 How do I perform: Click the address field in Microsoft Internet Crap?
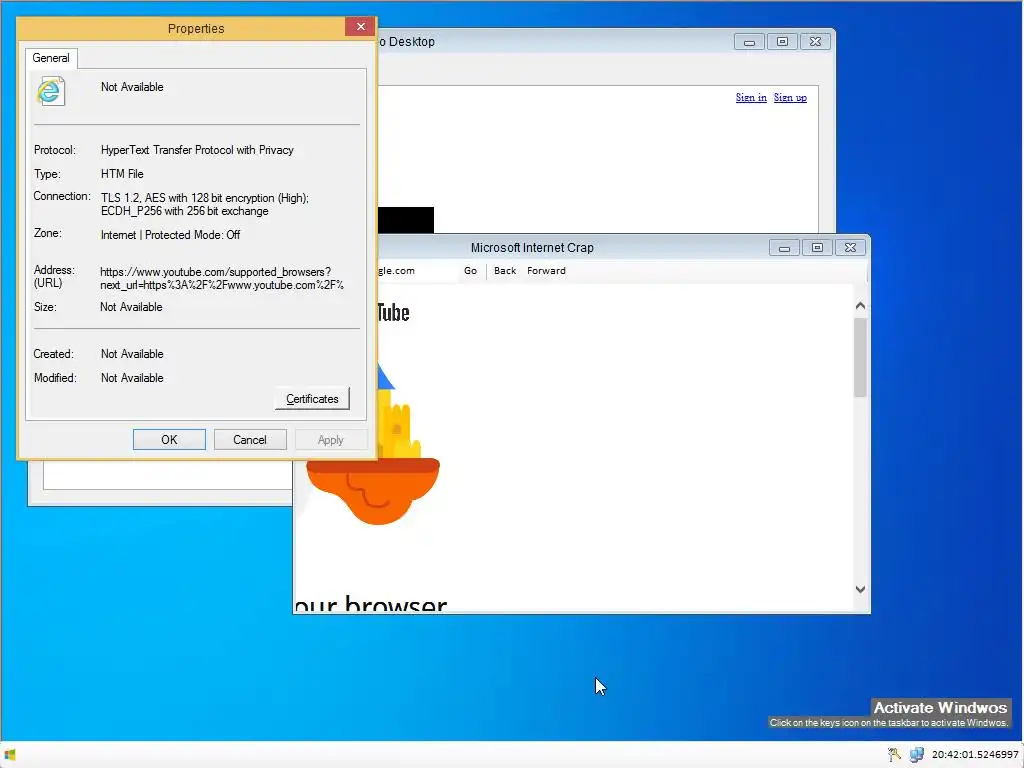(417, 270)
